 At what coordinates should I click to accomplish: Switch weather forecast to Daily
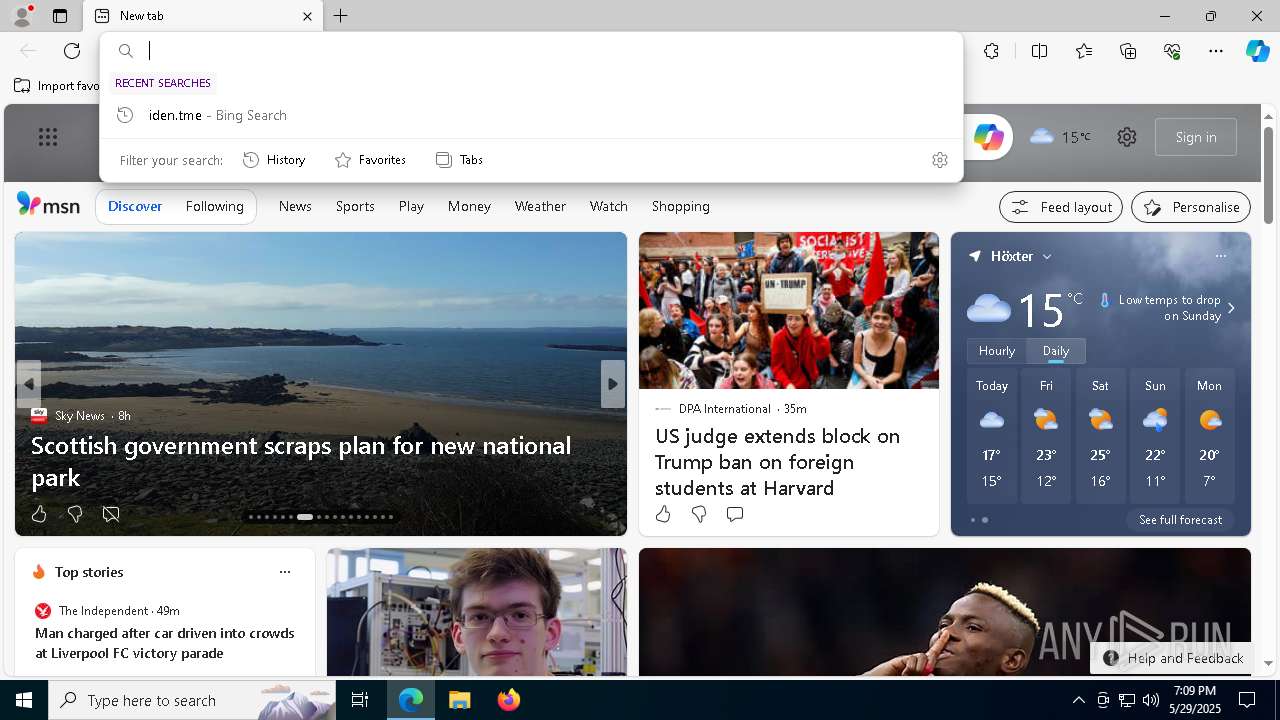1056,351
